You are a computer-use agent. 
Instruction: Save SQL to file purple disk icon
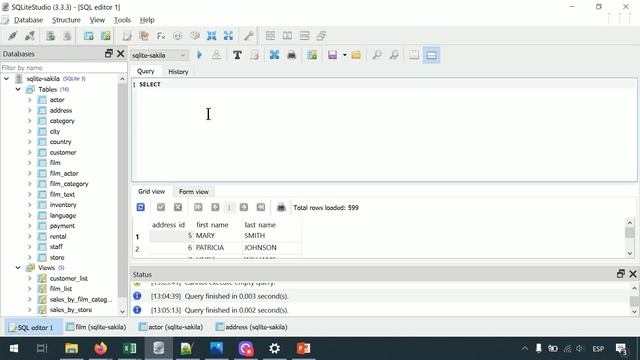point(333,55)
